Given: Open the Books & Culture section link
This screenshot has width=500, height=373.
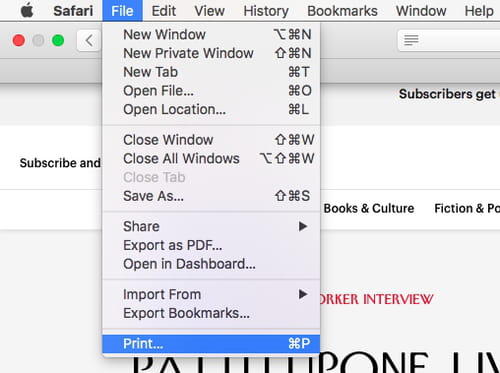Looking at the screenshot, I should click(369, 208).
